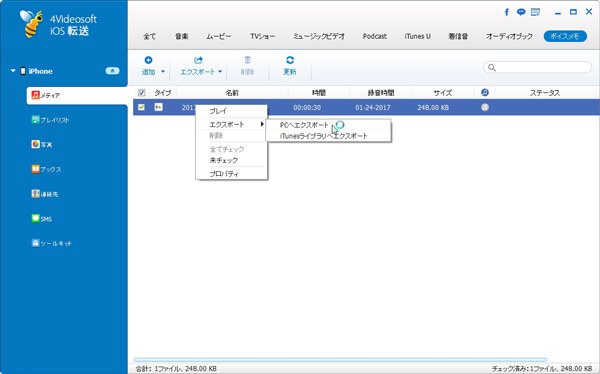This screenshot has height=374, width=600.
Task: Switch to the オーディオブック tab
Action: (x=509, y=36)
